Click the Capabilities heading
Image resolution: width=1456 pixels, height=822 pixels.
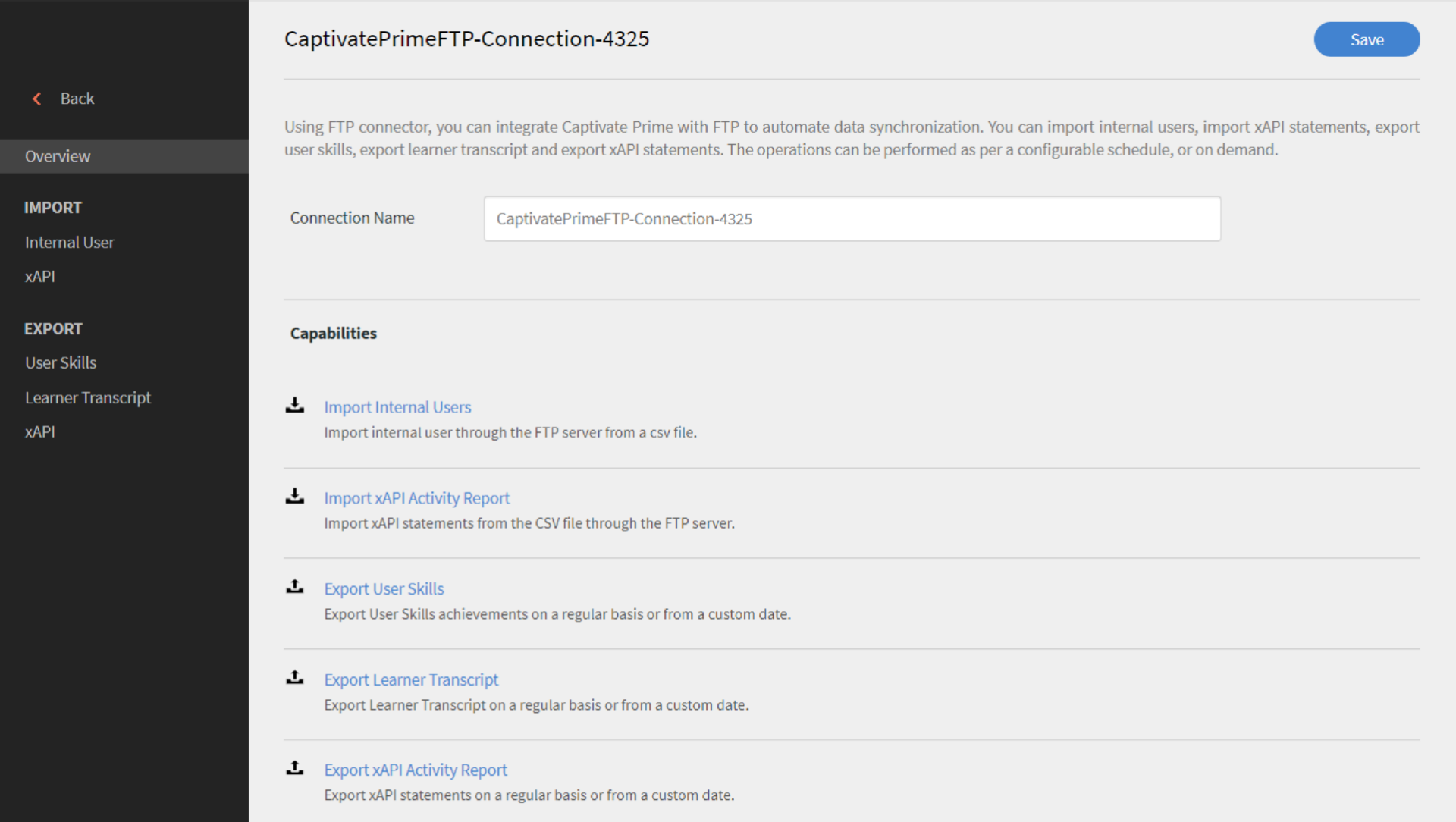pos(334,334)
